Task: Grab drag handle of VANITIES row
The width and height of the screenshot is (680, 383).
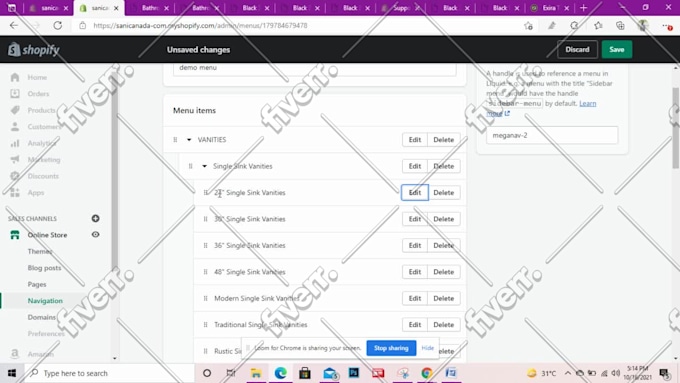Action: coord(175,140)
